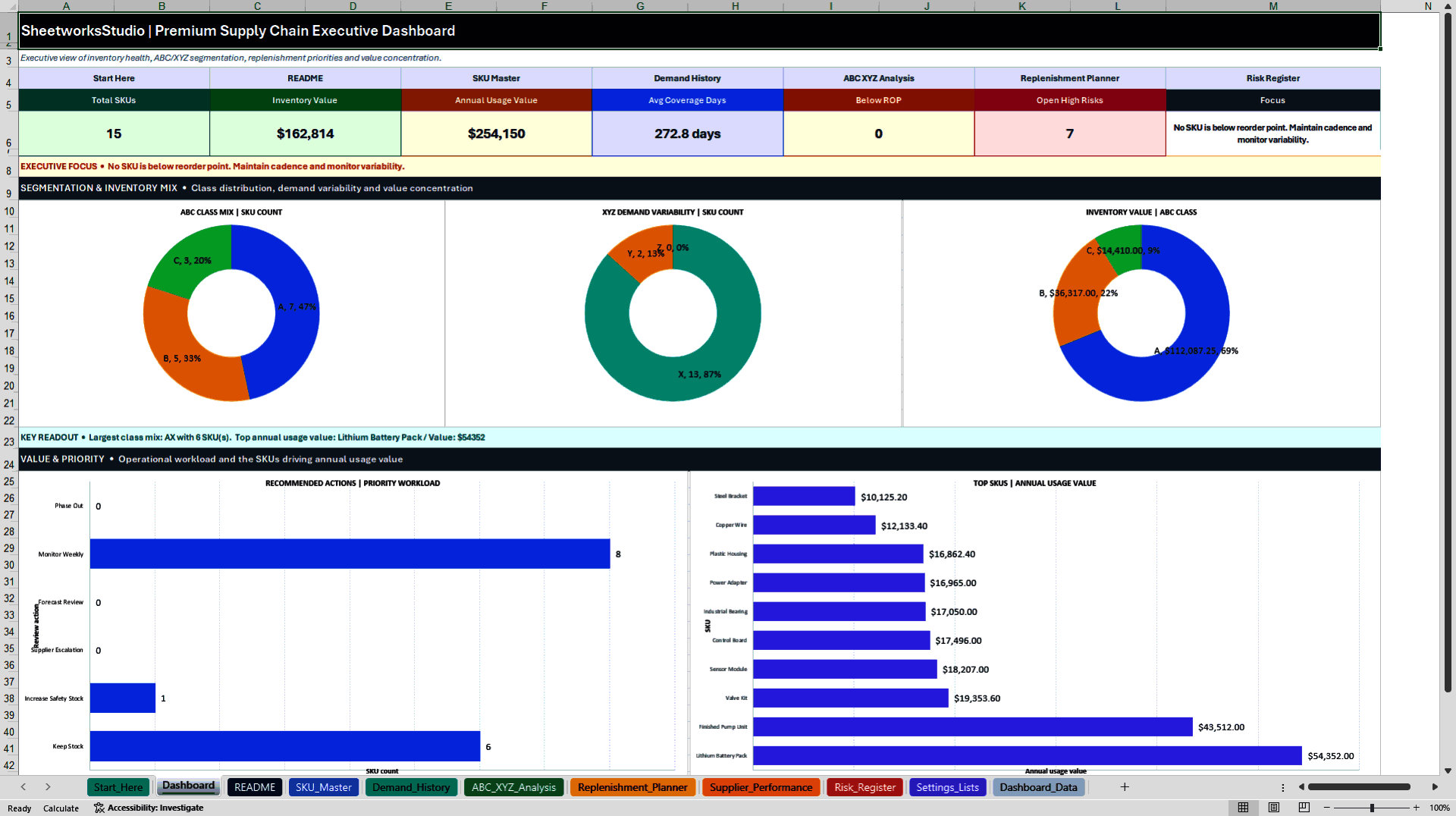Click the Risk Register navigation link
The height and width of the screenshot is (816, 1456).
point(1272,78)
